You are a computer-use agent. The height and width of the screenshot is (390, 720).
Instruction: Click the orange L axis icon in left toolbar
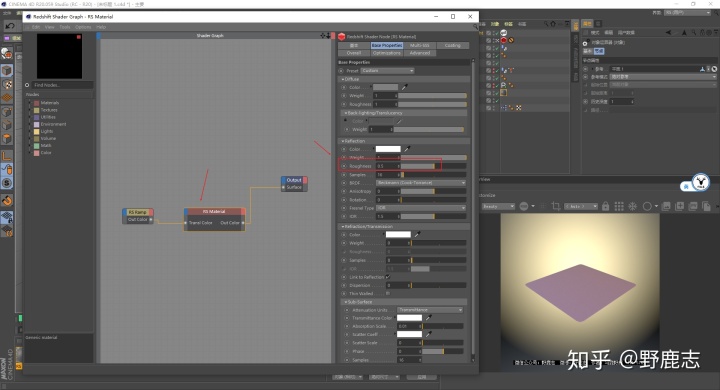[x=7, y=156]
